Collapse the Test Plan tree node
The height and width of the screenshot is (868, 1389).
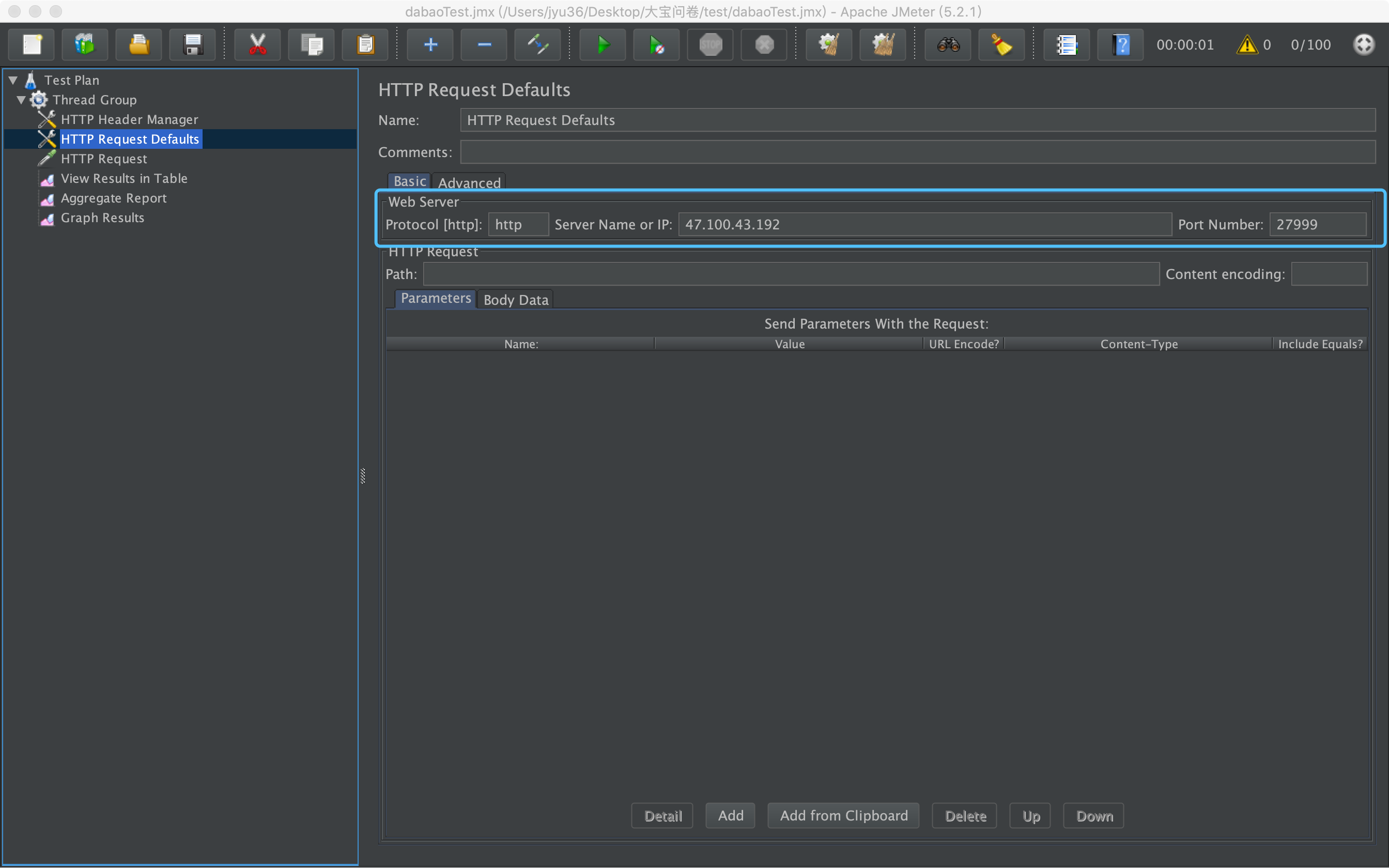point(13,81)
